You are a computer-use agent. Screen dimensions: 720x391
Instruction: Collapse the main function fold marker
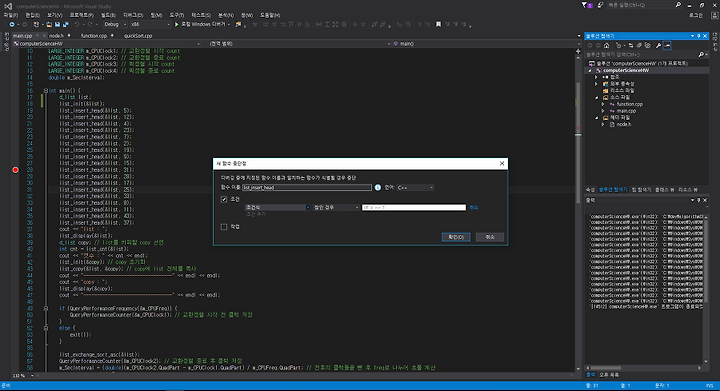[45, 91]
